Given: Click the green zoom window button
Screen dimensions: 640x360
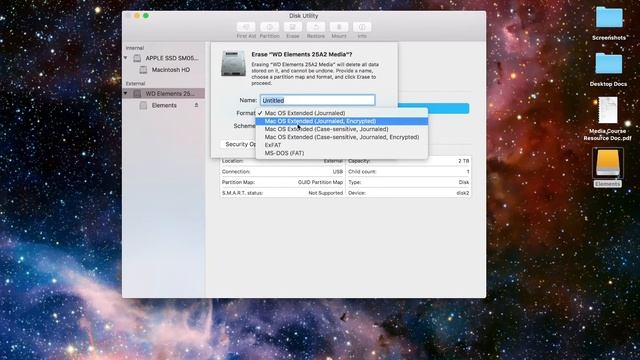Looking at the screenshot, I should [146, 16].
